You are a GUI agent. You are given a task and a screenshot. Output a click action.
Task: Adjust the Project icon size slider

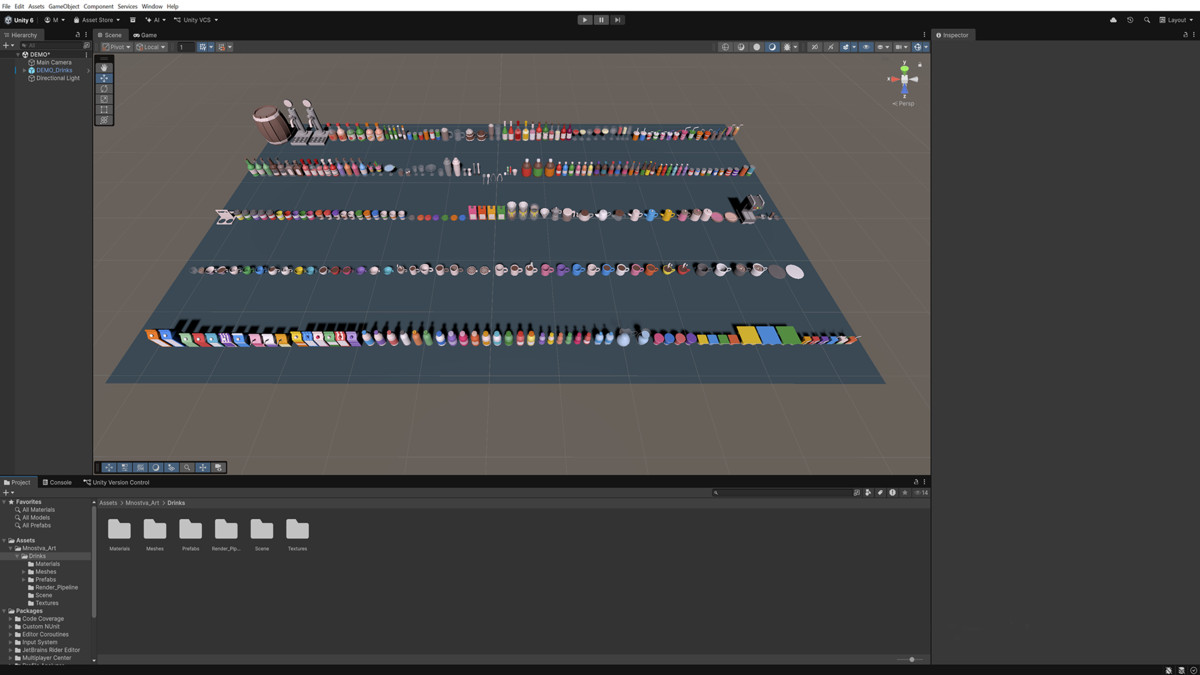[912, 659]
